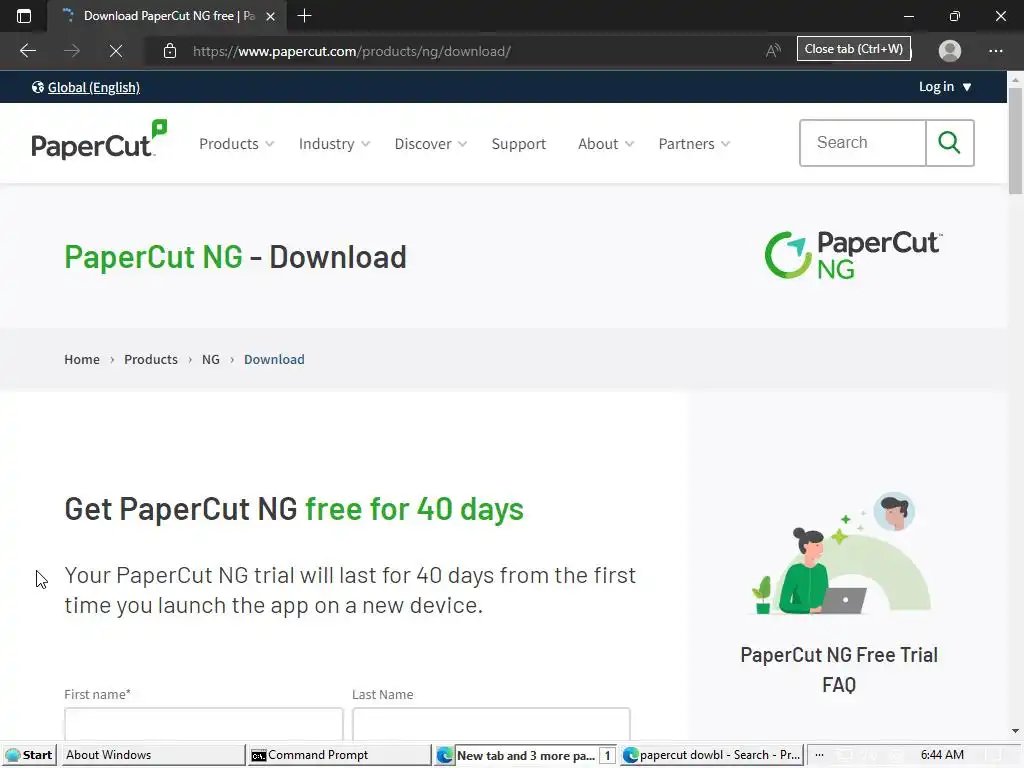1024x768 pixels.
Task: Click the page vertical scrollbar thumb
Action: 1015,140
